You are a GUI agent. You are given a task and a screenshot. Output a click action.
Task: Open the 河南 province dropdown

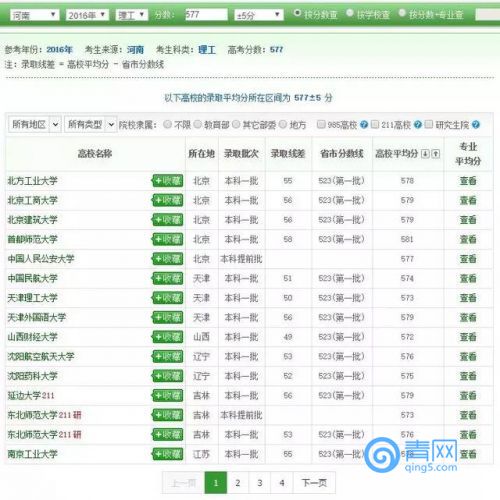tap(34, 15)
